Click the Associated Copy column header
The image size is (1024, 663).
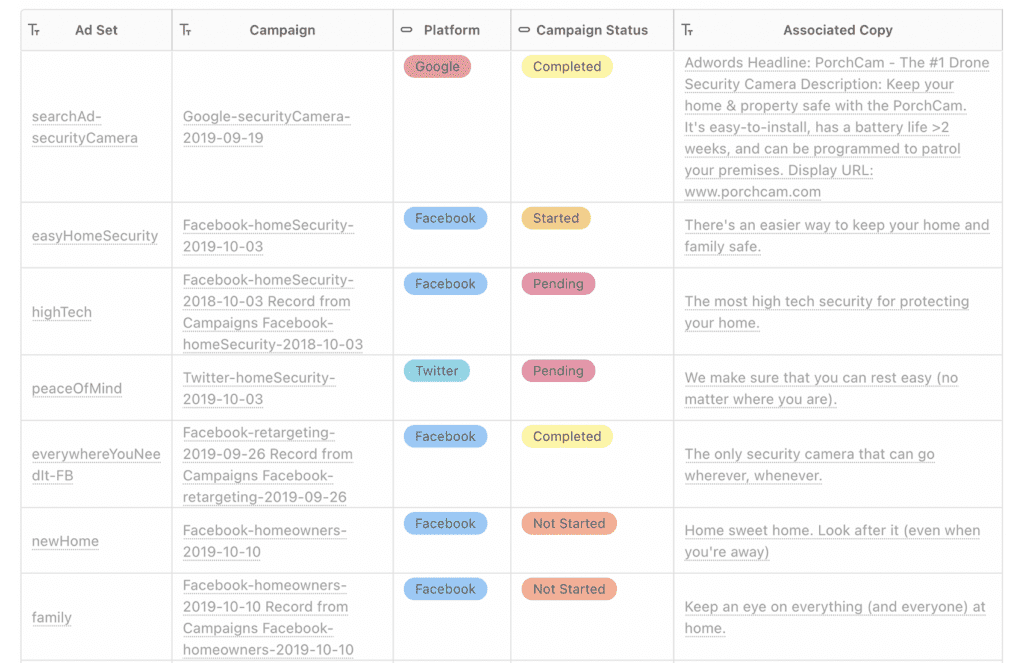(838, 31)
